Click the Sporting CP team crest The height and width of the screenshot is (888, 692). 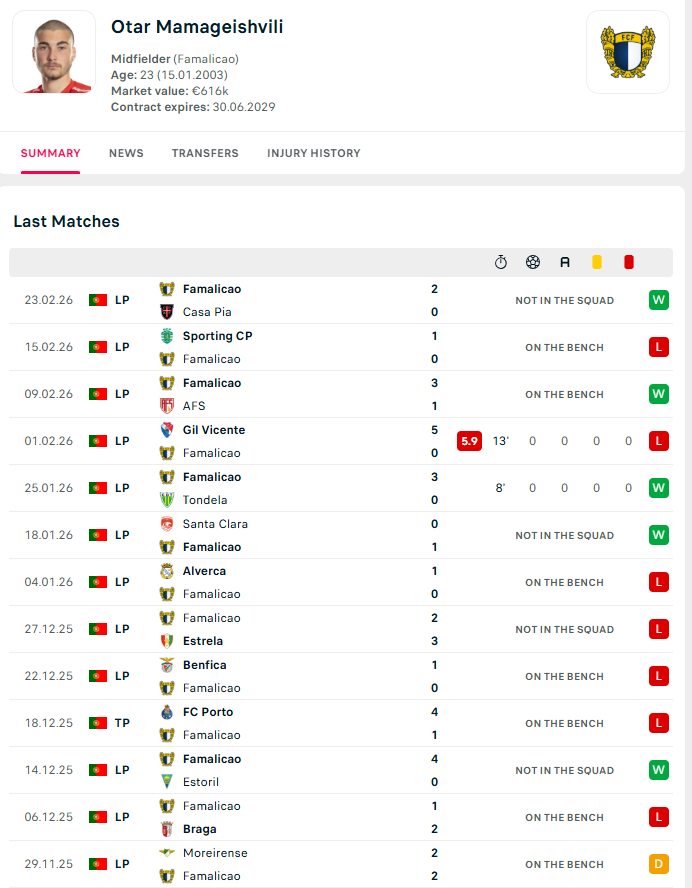pyautogui.click(x=167, y=336)
